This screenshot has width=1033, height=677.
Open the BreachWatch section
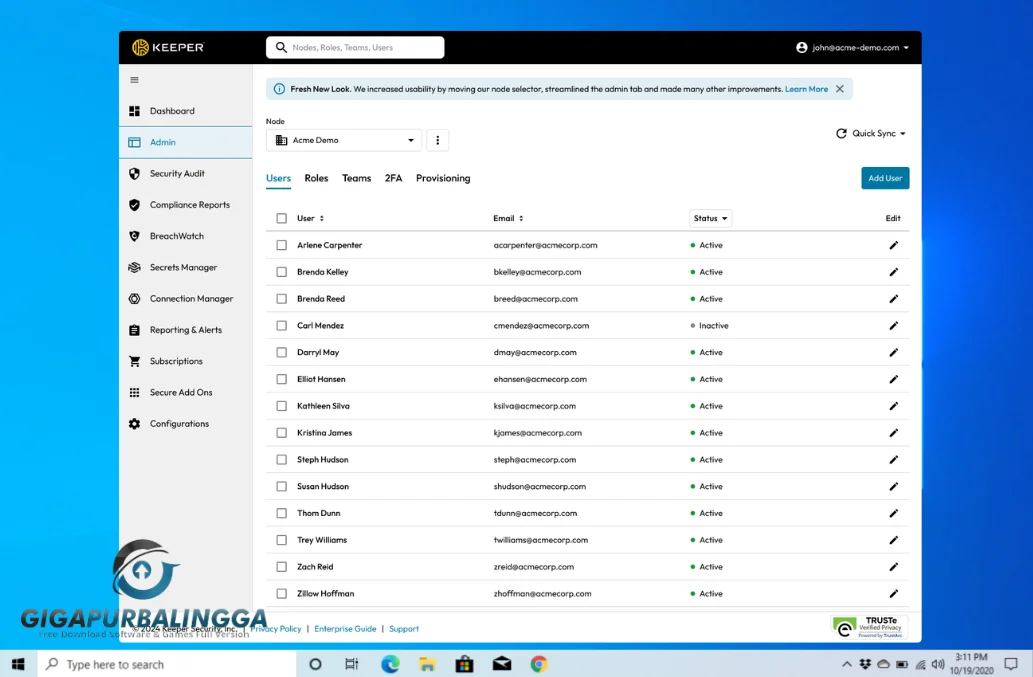click(x=176, y=236)
